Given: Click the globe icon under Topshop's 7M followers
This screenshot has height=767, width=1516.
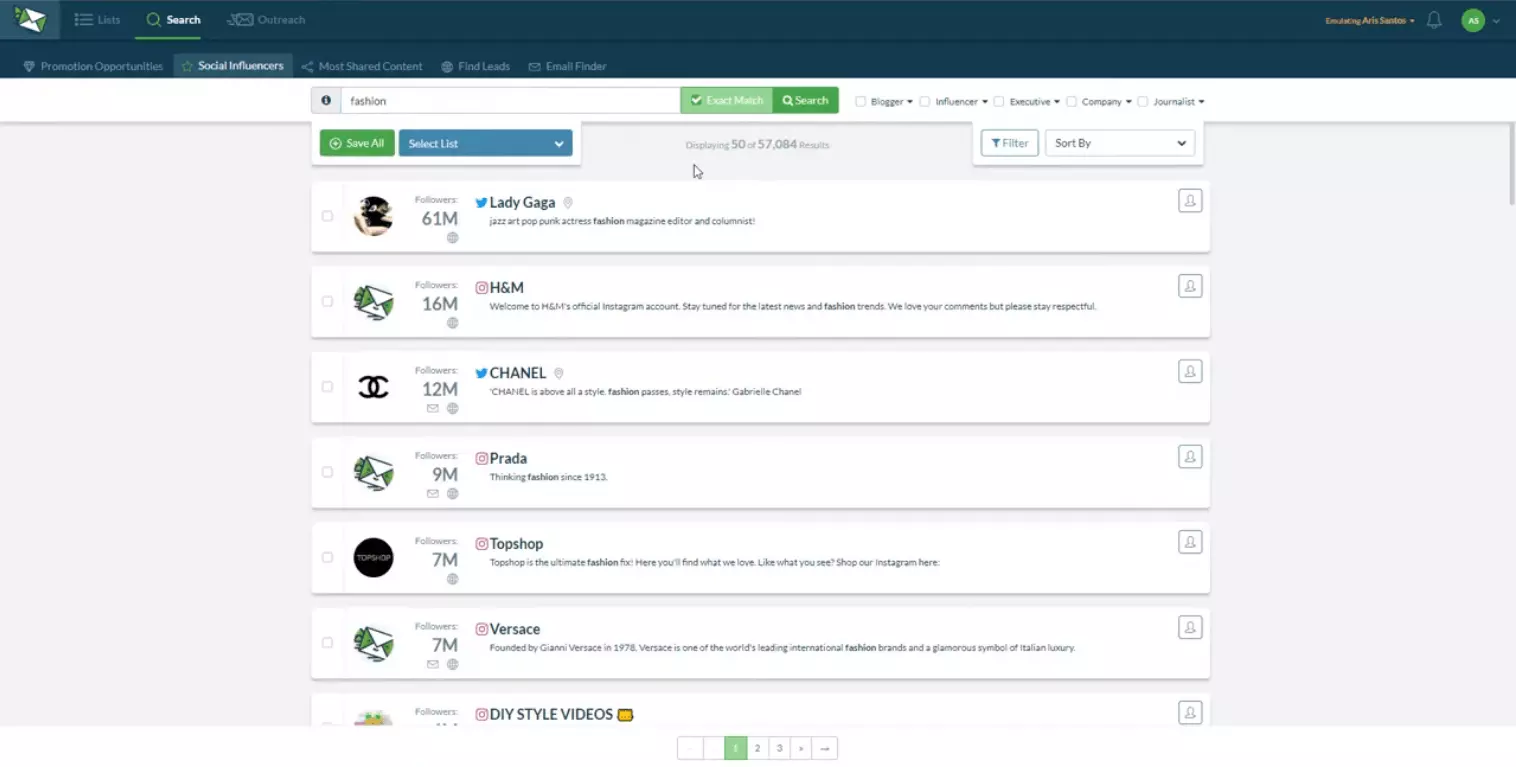Looking at the screenshot, I should click(452, 579).
